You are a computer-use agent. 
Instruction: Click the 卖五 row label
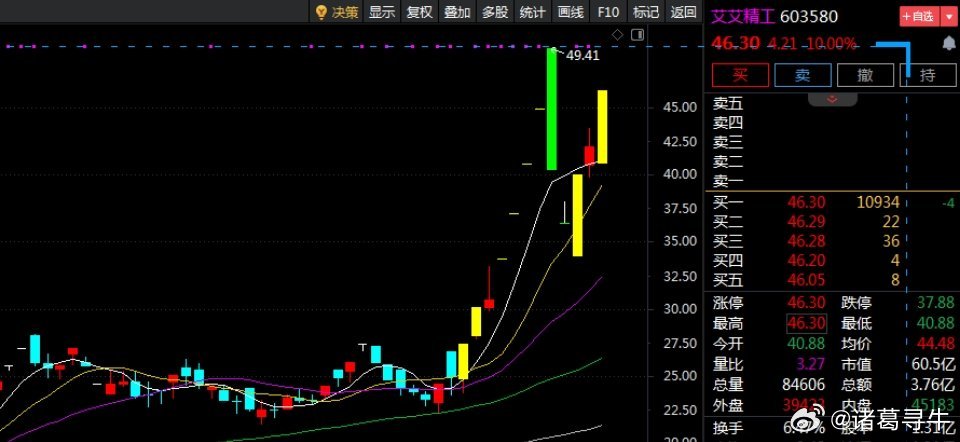pos(728,104)
